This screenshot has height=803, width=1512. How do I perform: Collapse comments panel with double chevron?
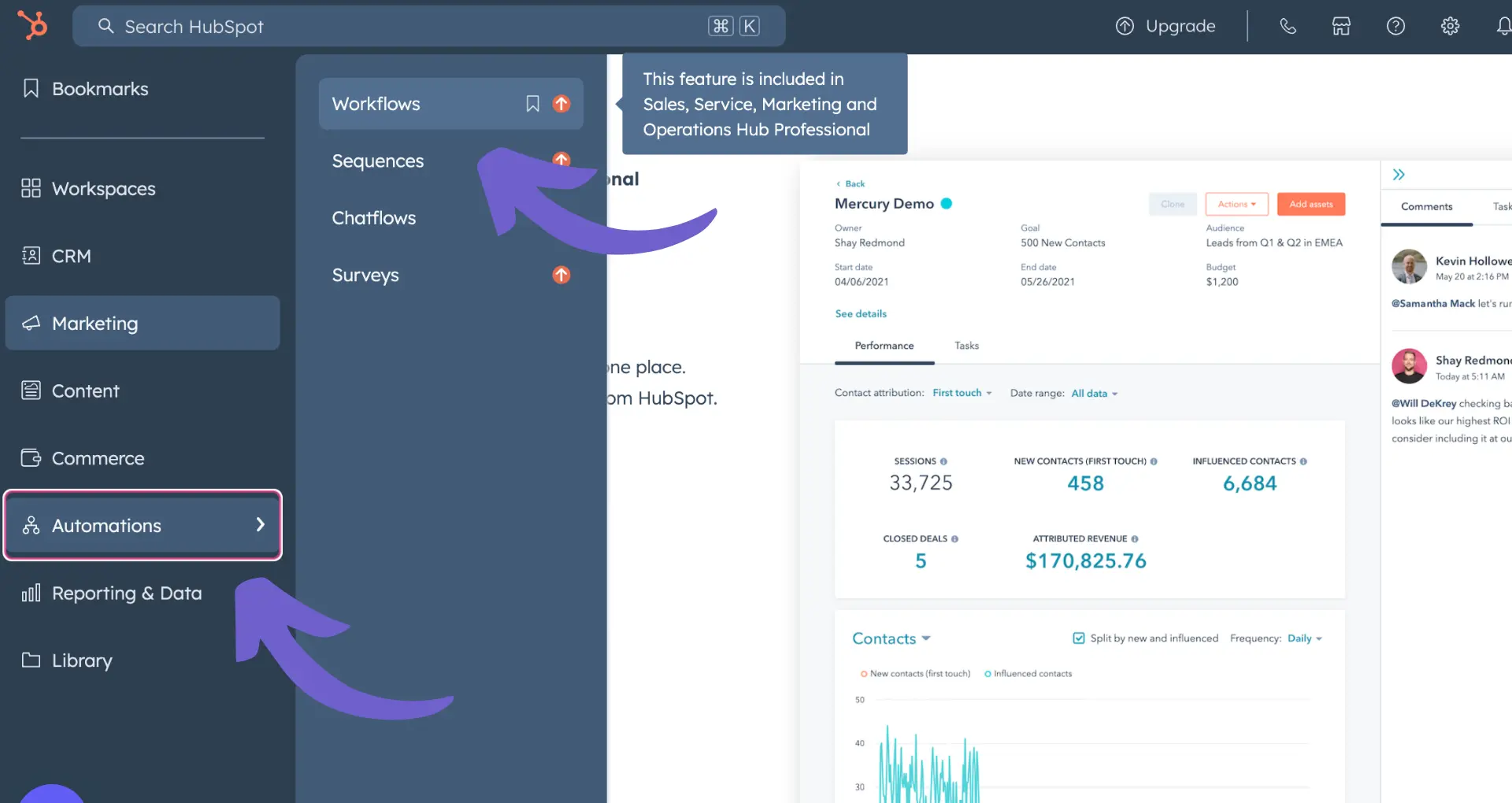tap(1399, 175)
